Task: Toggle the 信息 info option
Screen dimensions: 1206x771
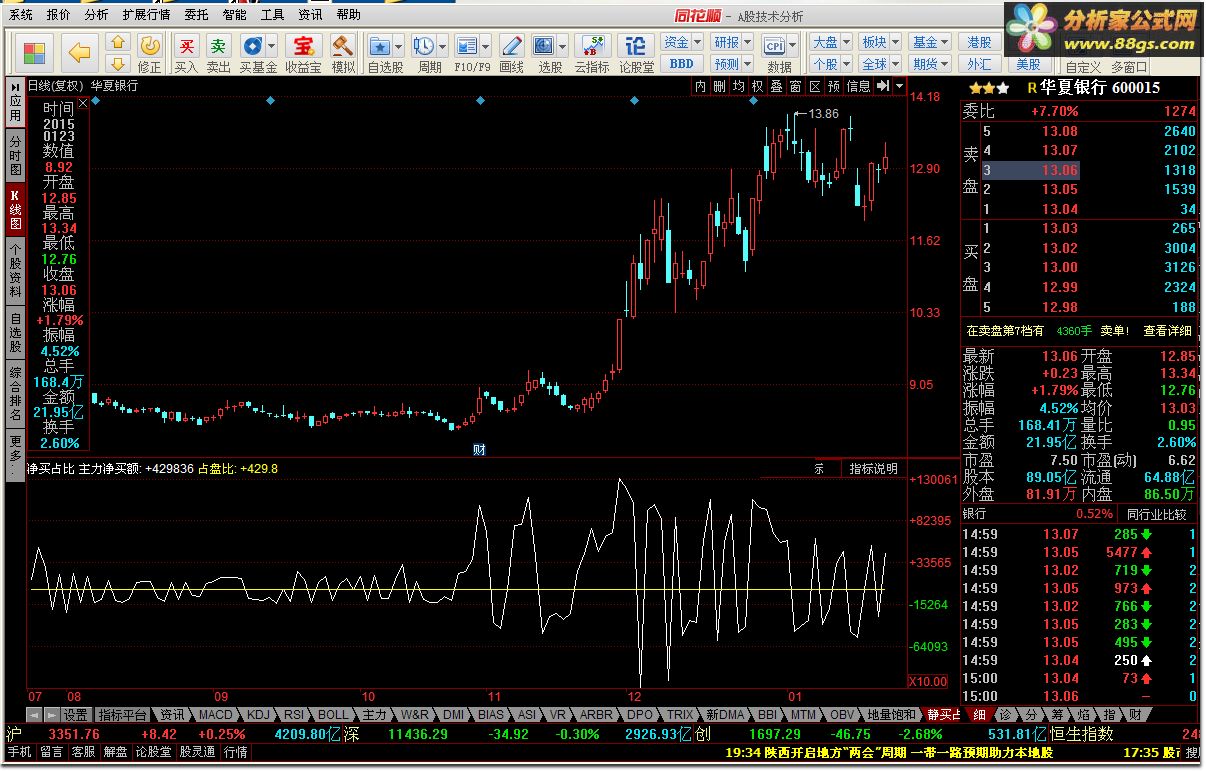Action: [858, 86]
